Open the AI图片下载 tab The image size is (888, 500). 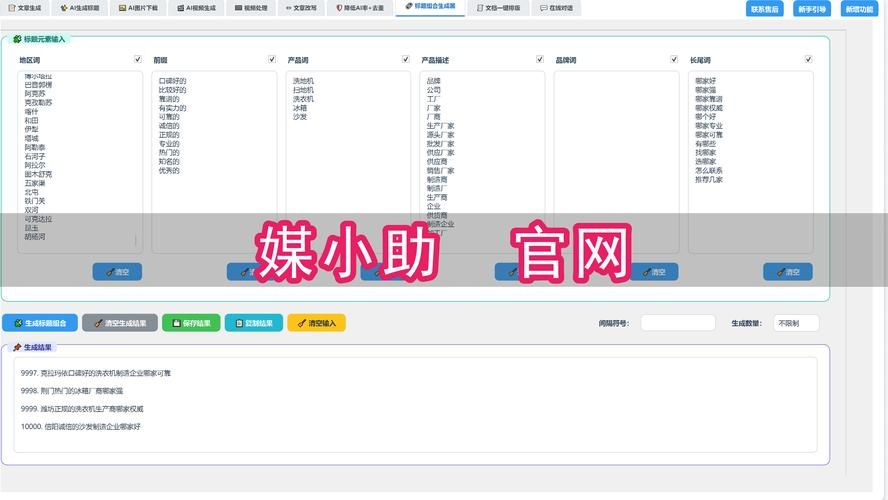(x=138, y=8)
